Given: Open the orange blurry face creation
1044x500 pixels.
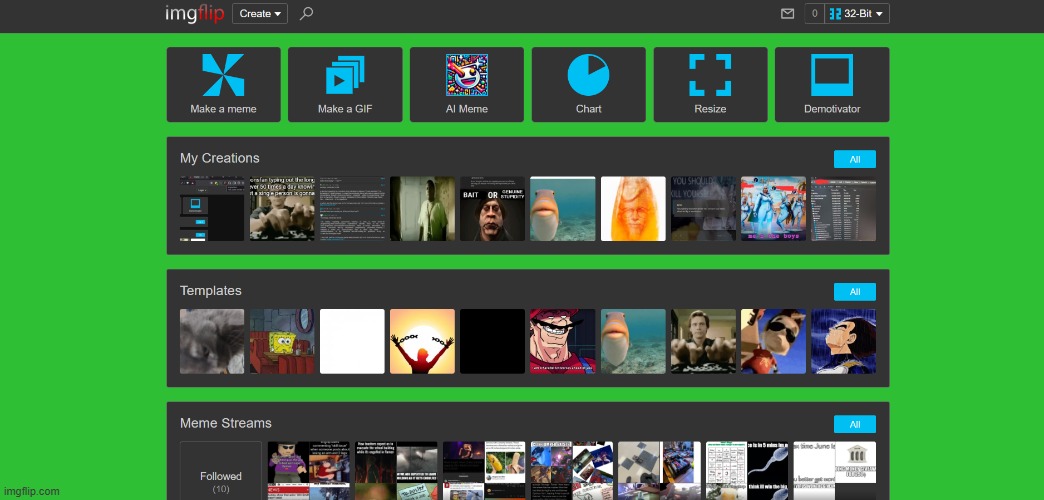Looking at the screenshot, I should click(x=633, y=208).
